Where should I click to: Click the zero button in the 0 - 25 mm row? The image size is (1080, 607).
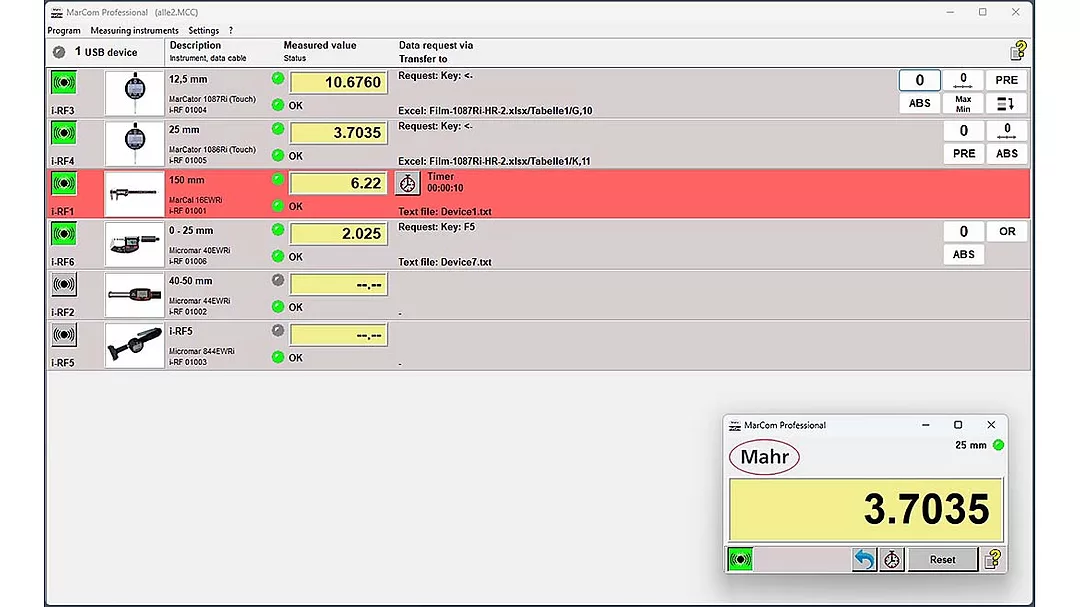click(x=964, y=232)
